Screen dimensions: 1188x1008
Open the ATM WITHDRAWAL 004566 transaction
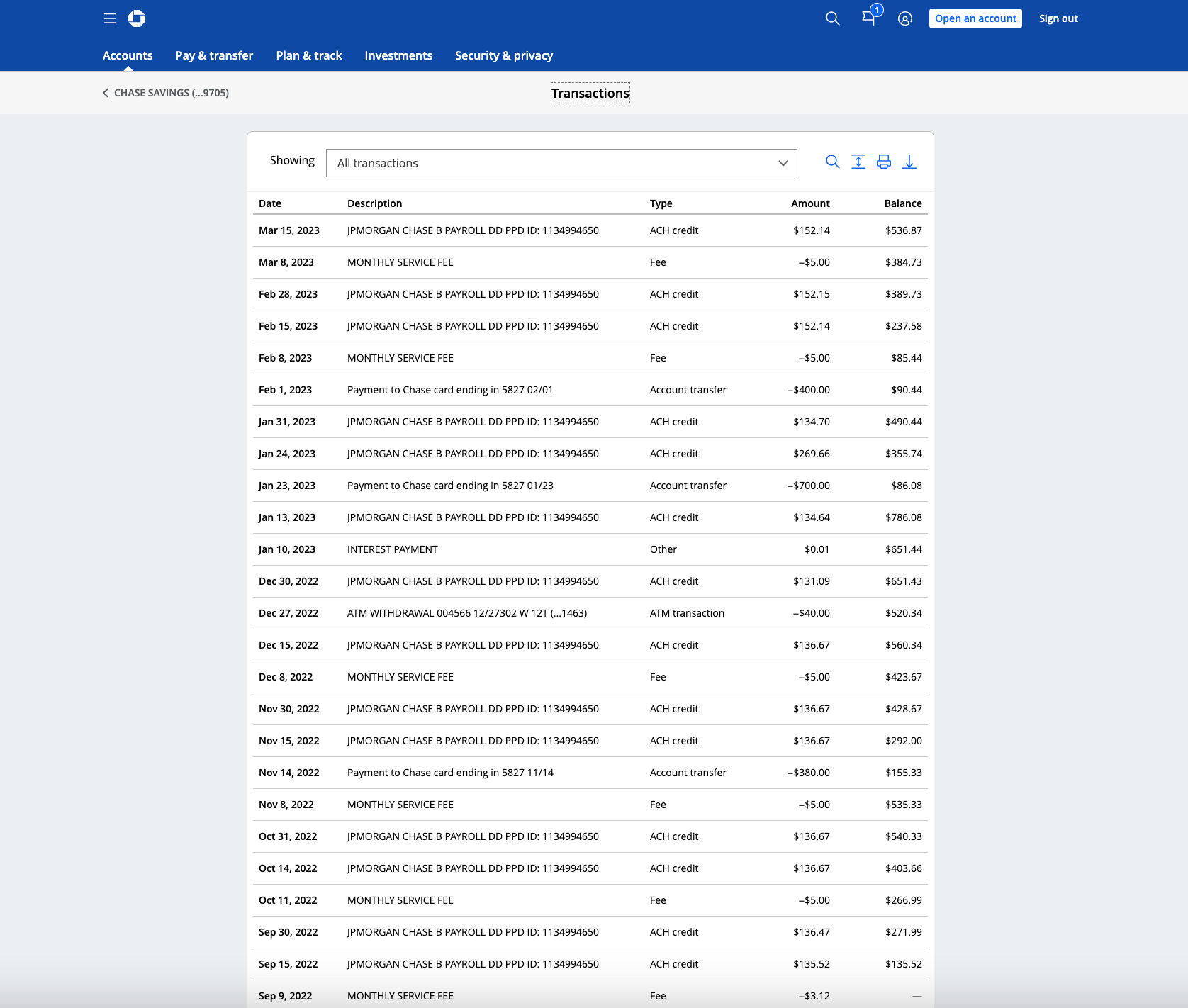(590, 613)
